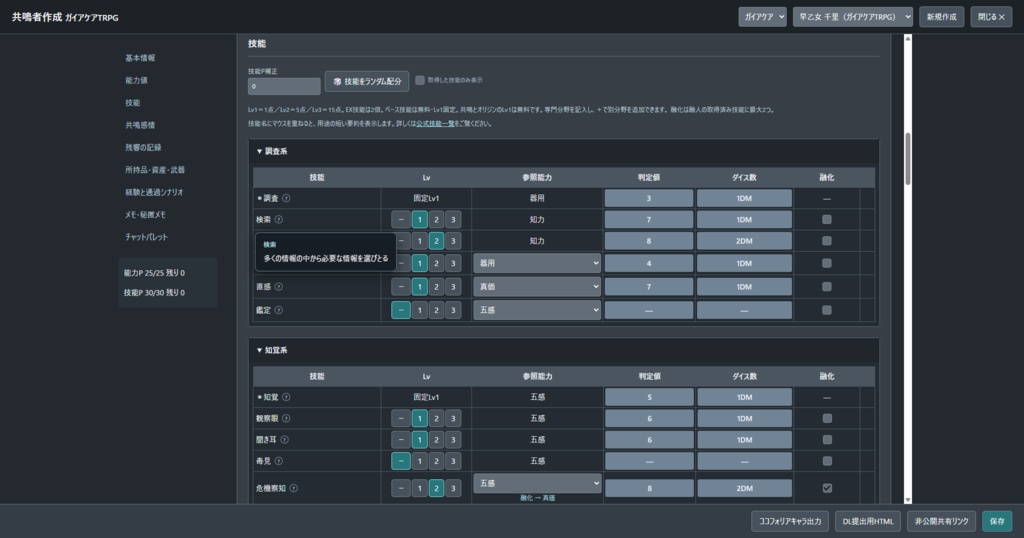Open 所持品・資産・武器 section
Image resolution: width=1024 pixels, height=538 pixels.
click(x=155, y=170)
